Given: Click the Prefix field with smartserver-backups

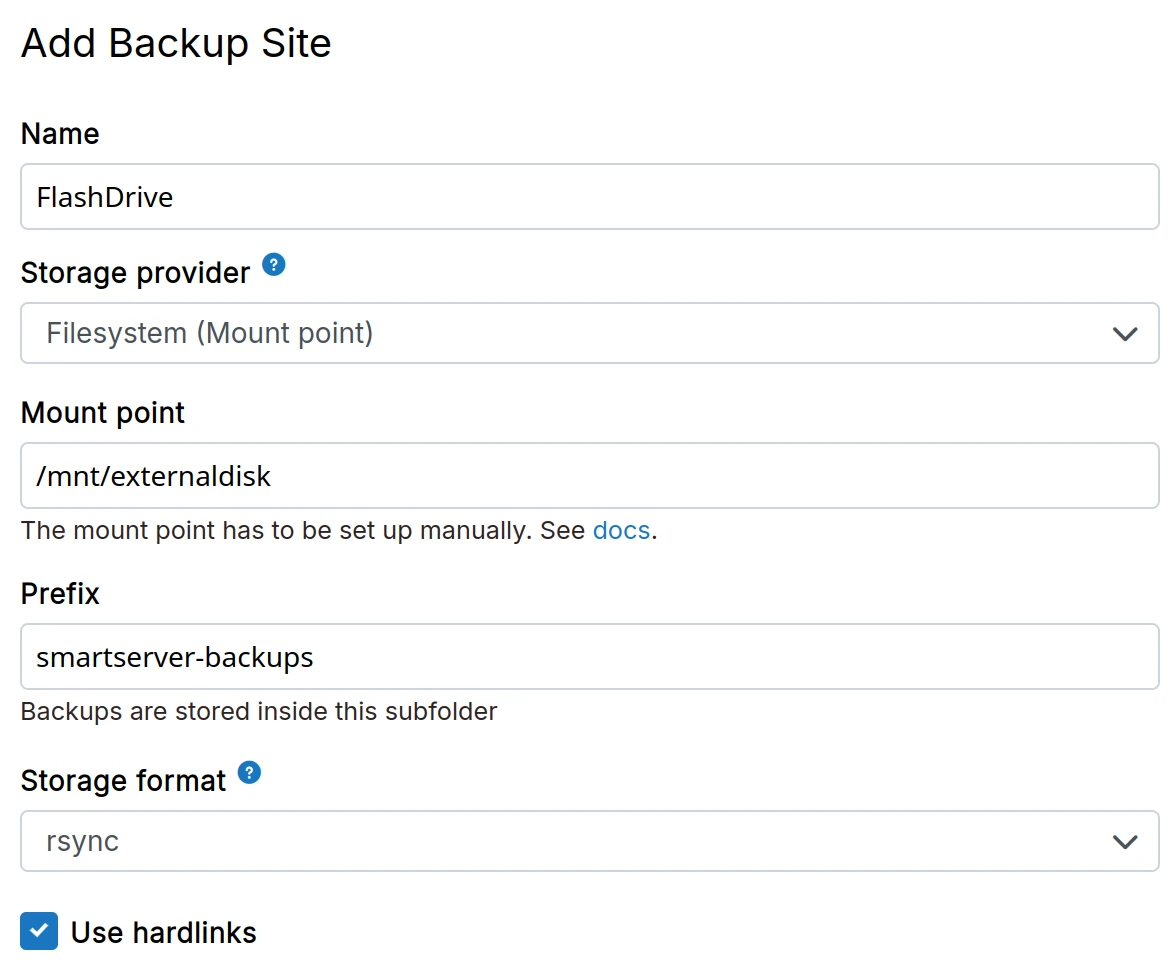Looking at the screenshot, I should point(590,656).
